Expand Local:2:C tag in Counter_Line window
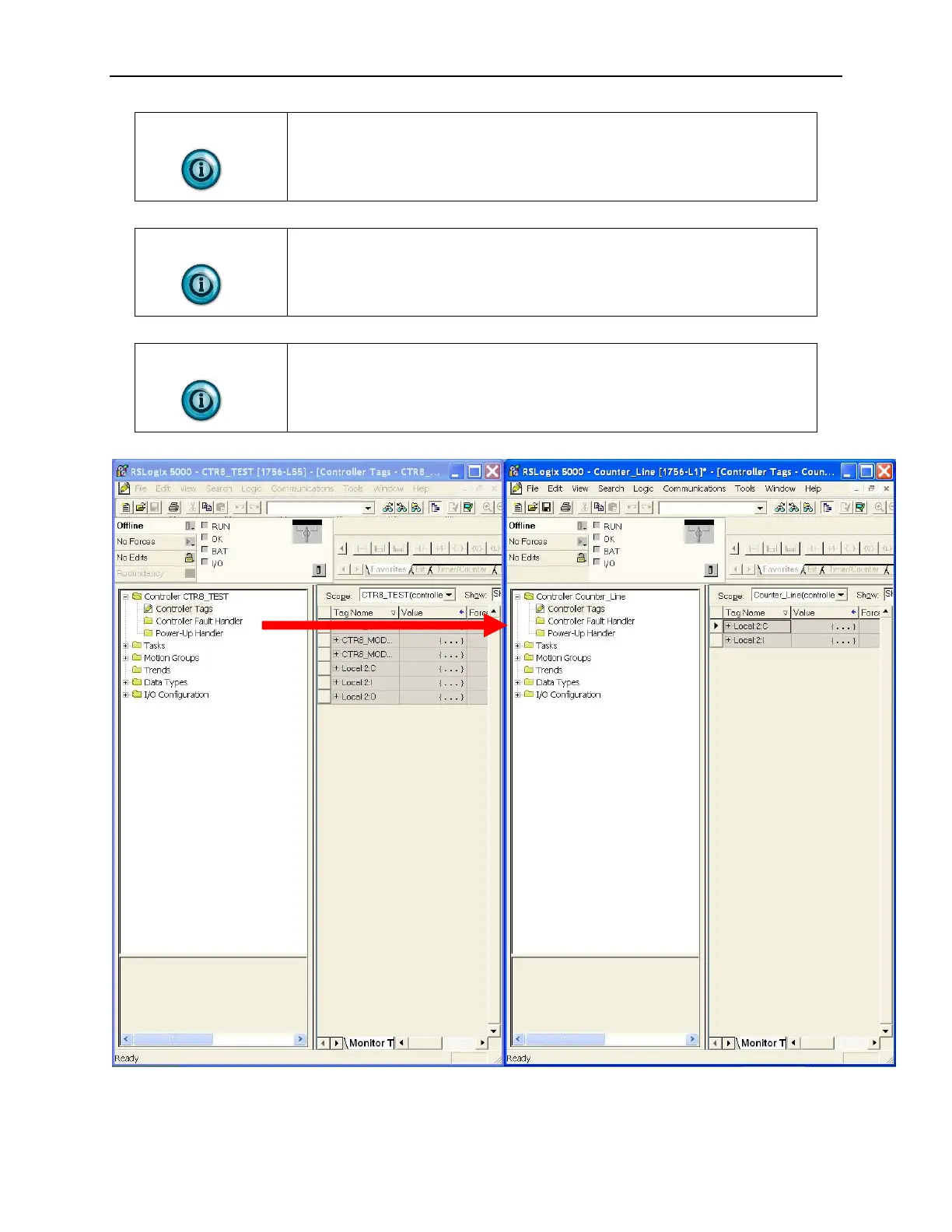952x1232 pixels. [x=728, y=626]
